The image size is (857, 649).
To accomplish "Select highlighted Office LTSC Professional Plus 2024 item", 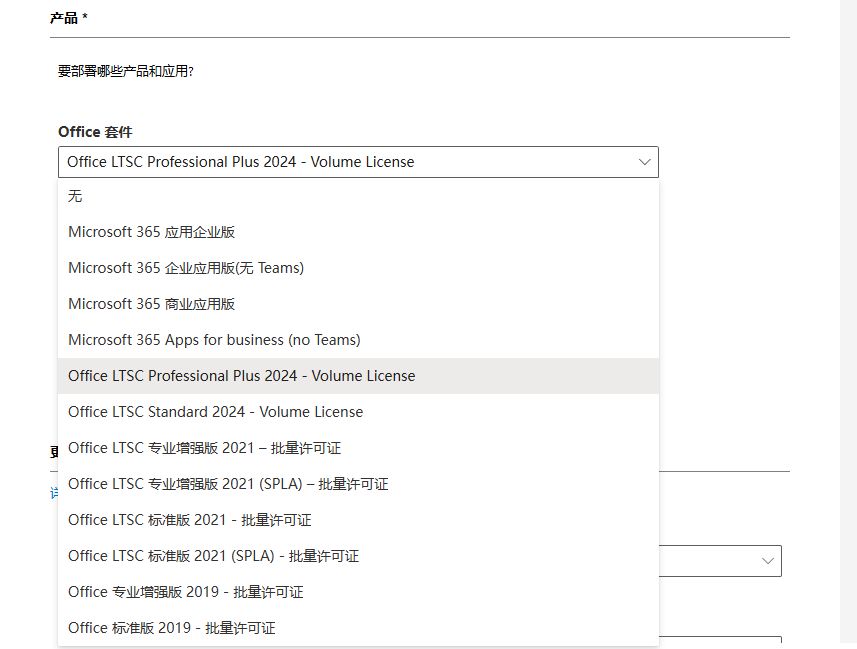I will [x=241, y=376].
